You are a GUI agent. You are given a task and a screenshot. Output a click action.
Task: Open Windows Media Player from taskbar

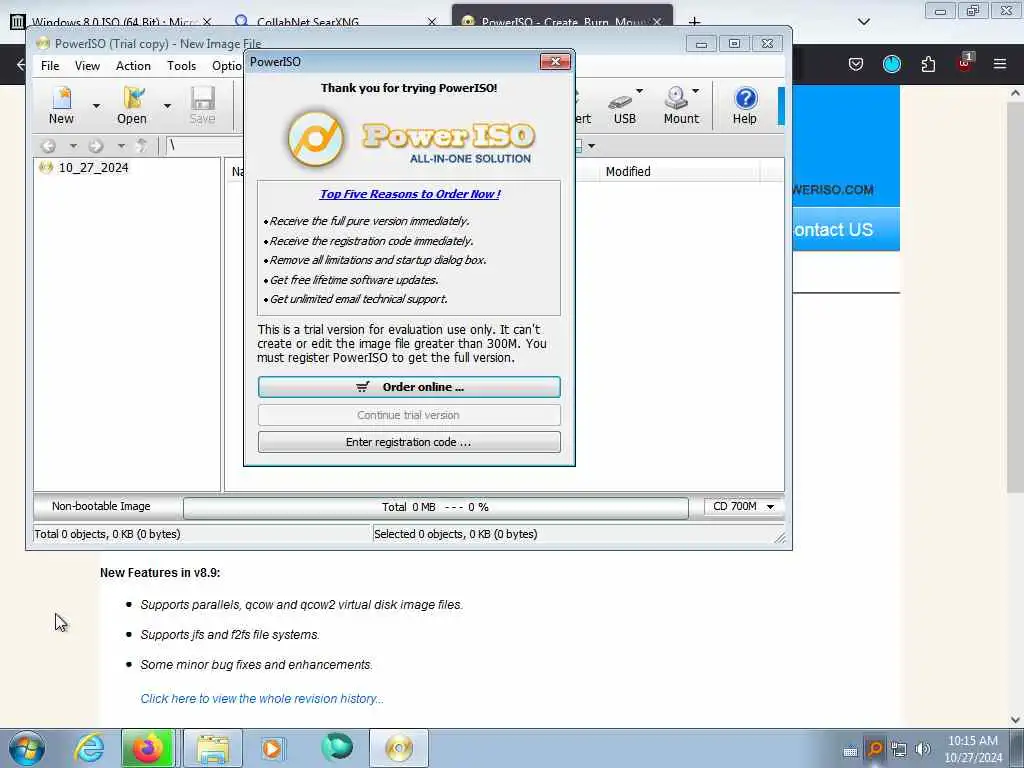(x=272, y=748)
